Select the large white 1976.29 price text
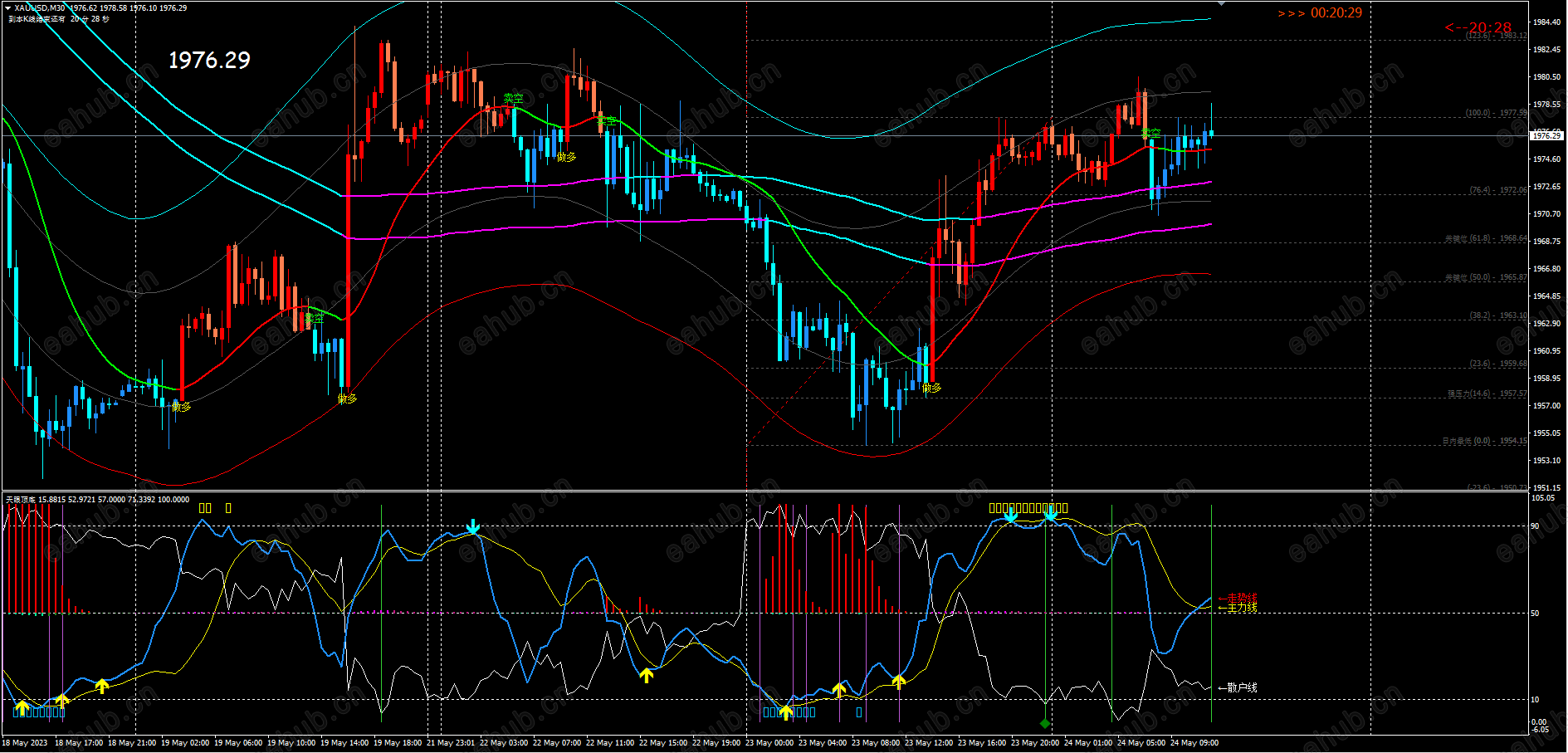This screenshot has height=753, width=1568. 209,60
